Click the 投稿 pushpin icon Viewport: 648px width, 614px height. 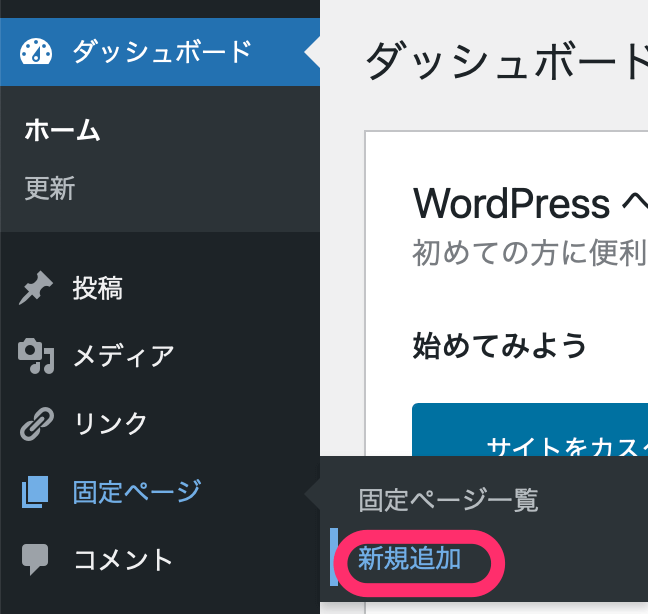(36, 288)
